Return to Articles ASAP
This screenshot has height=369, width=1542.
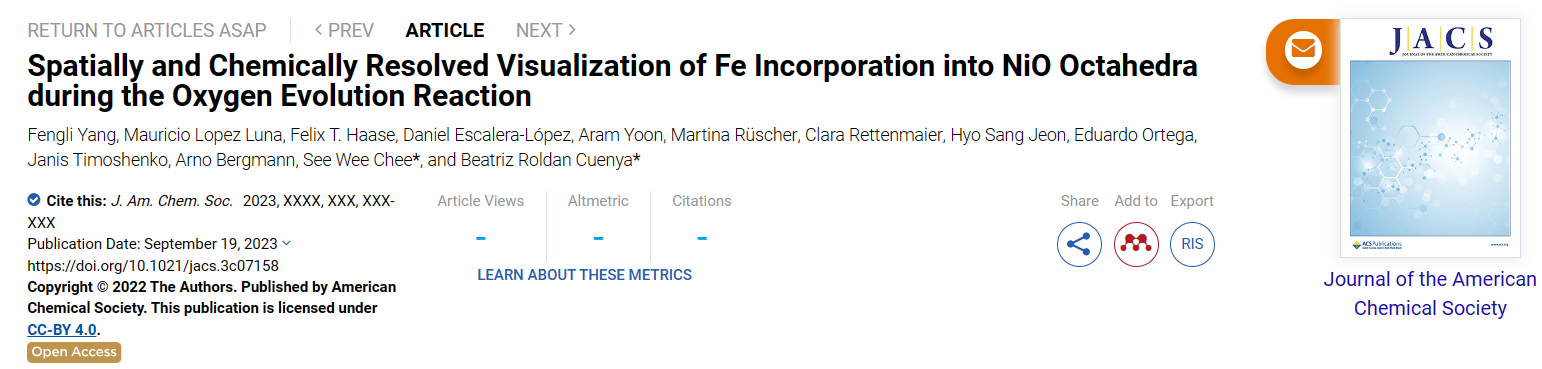(x=147, y=30)
